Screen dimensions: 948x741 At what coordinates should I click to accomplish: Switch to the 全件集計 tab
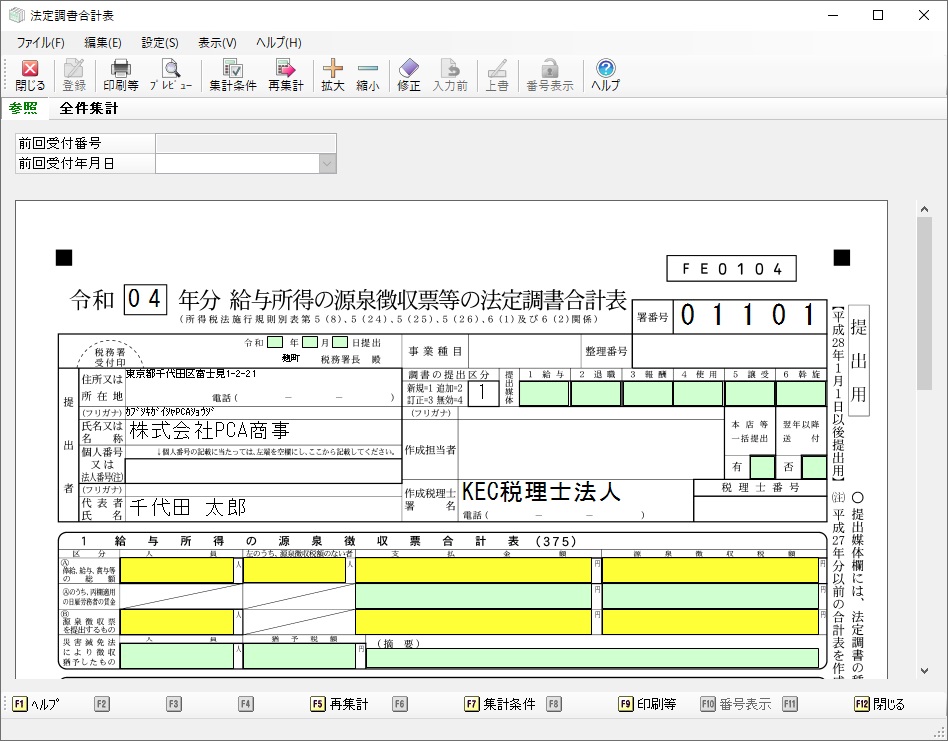pyautogui.click(x=88, y=108)
